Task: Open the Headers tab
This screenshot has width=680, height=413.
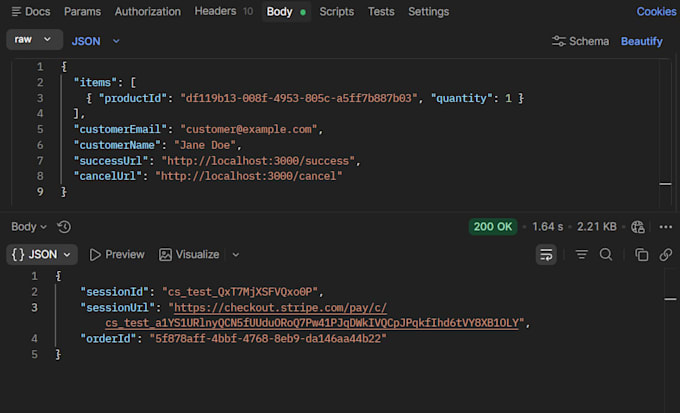Action: [223, 11]
